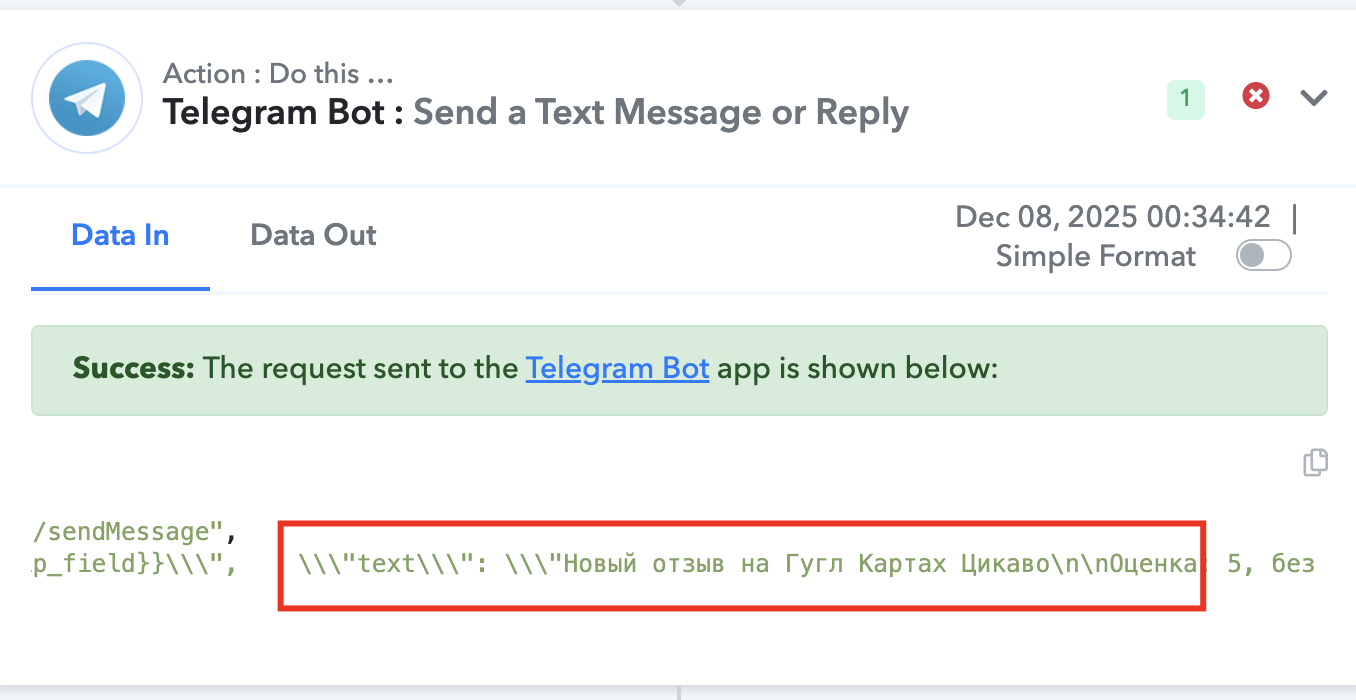
Task: Delete the action with the red X icon
Action: click(x=1255, y=96)
